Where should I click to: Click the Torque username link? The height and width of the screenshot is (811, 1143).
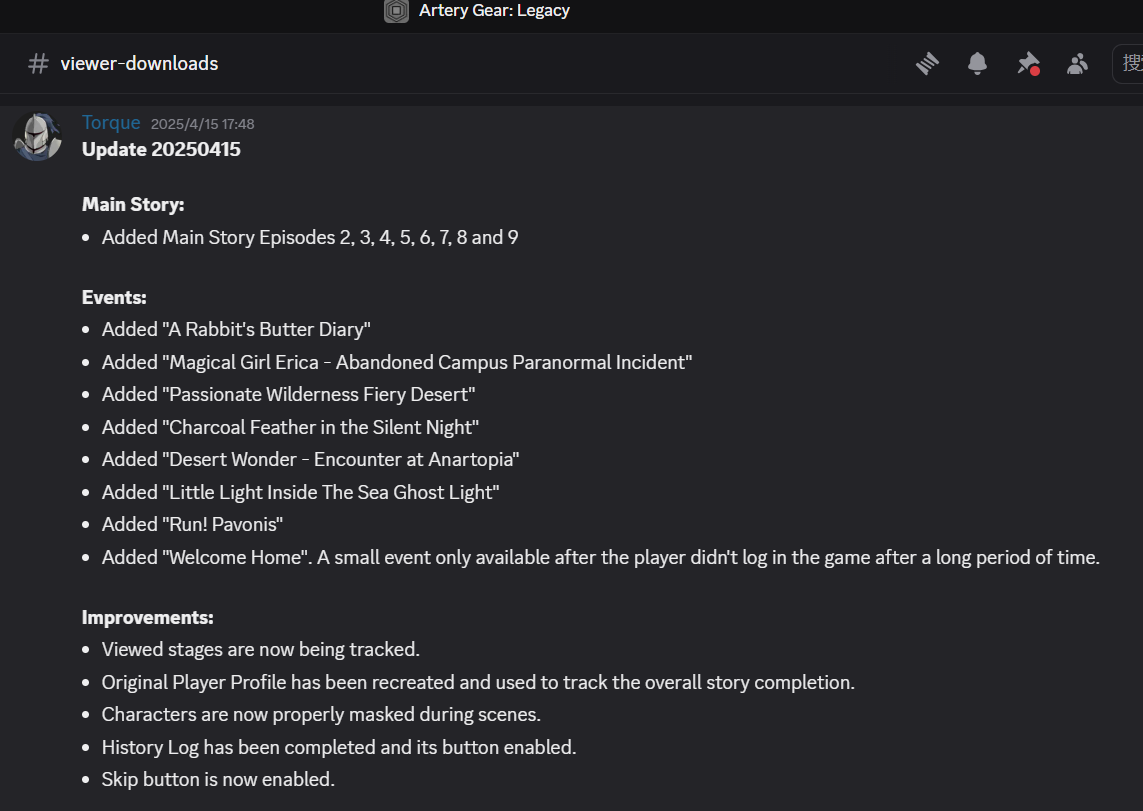[111, 123]
